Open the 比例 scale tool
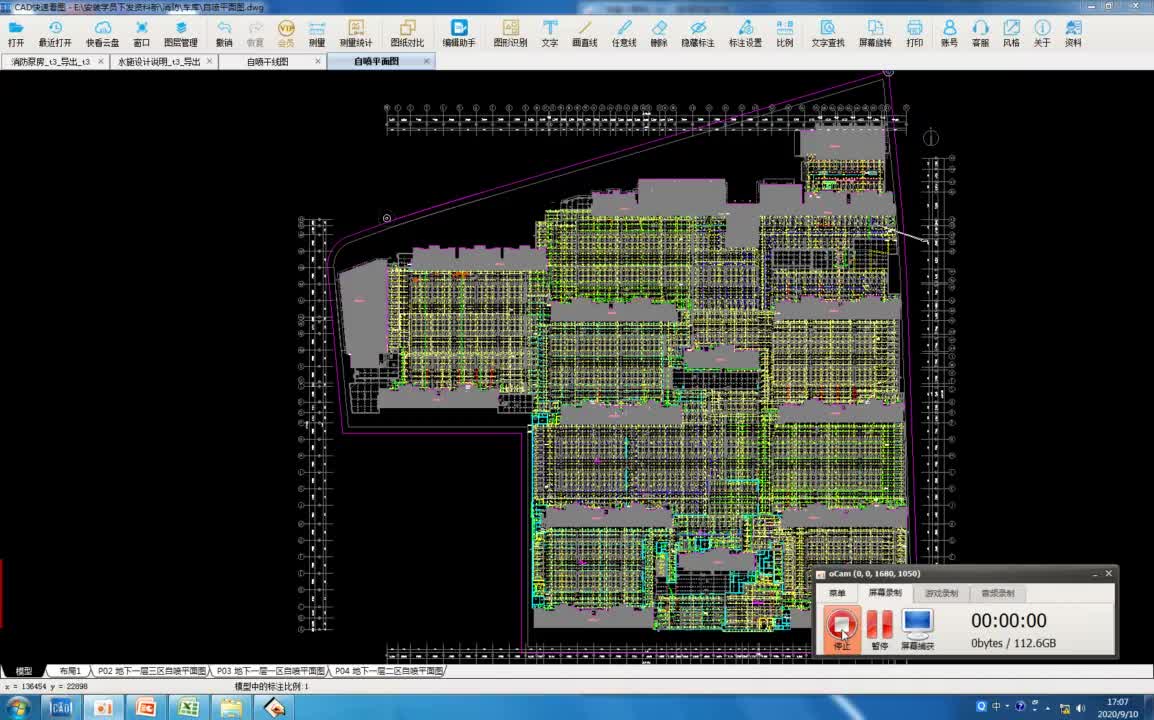 785,34
